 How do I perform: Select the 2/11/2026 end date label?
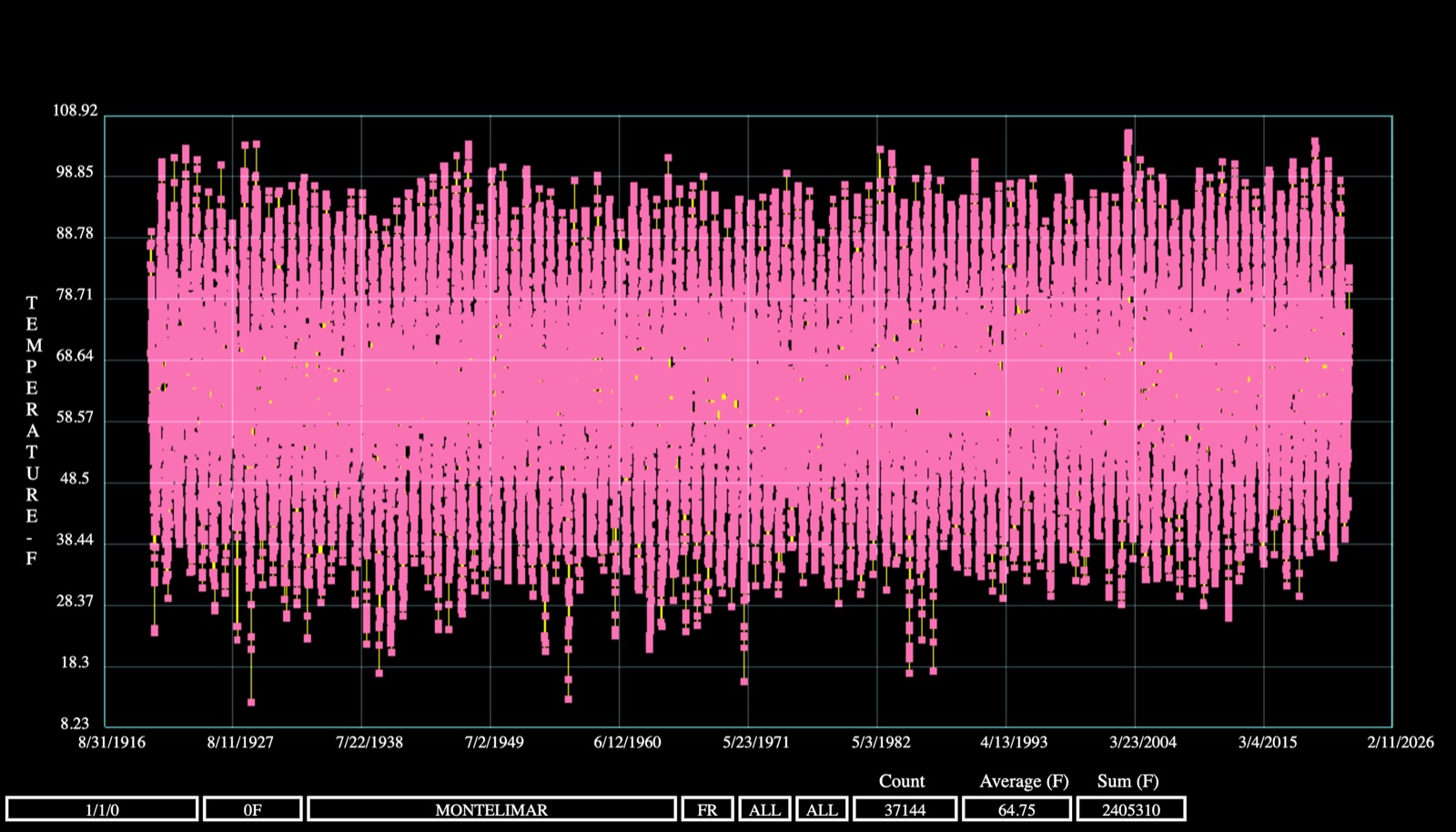(x=1400, y=742)
